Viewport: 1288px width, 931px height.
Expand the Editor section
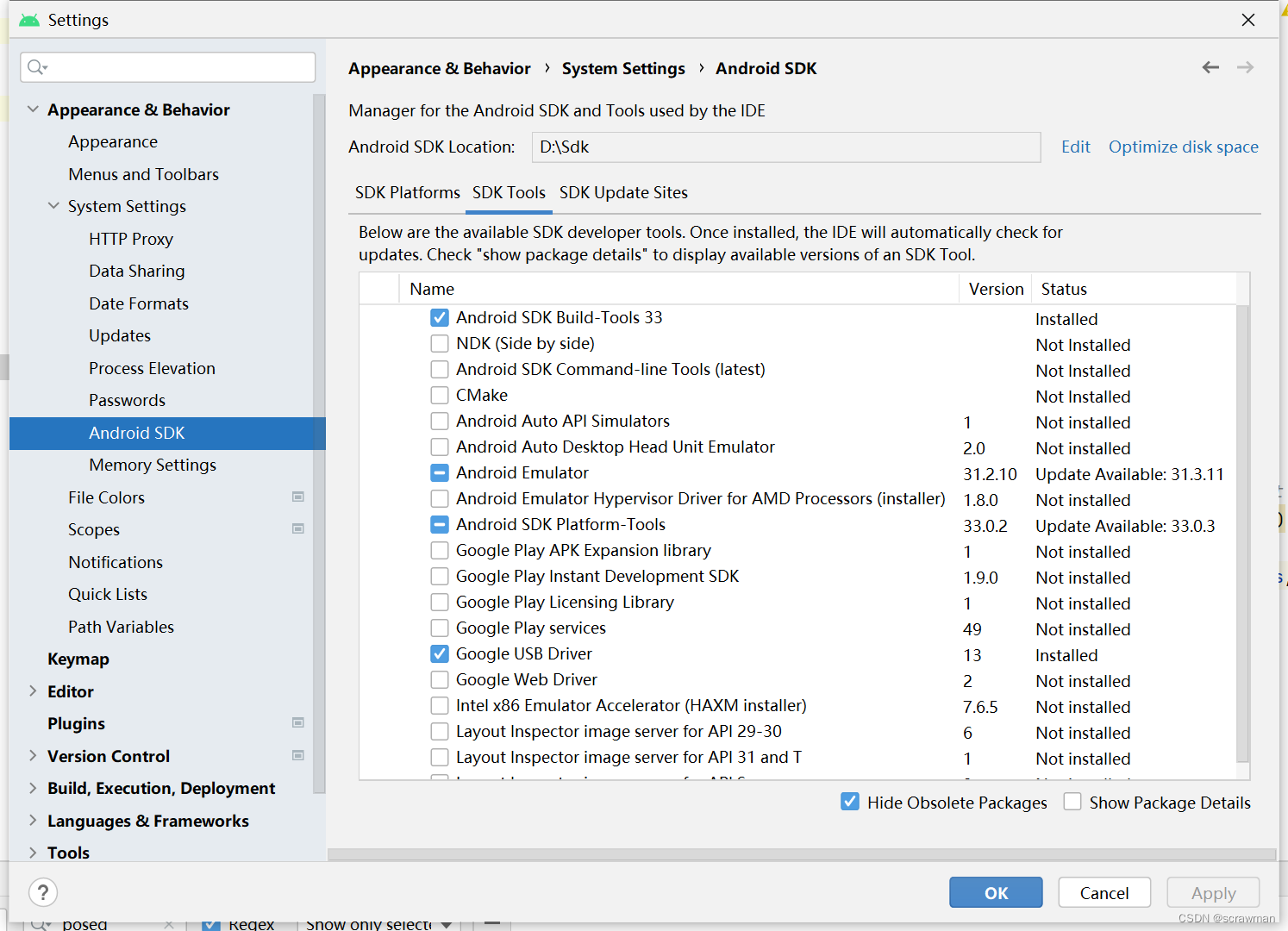(33, 690)
